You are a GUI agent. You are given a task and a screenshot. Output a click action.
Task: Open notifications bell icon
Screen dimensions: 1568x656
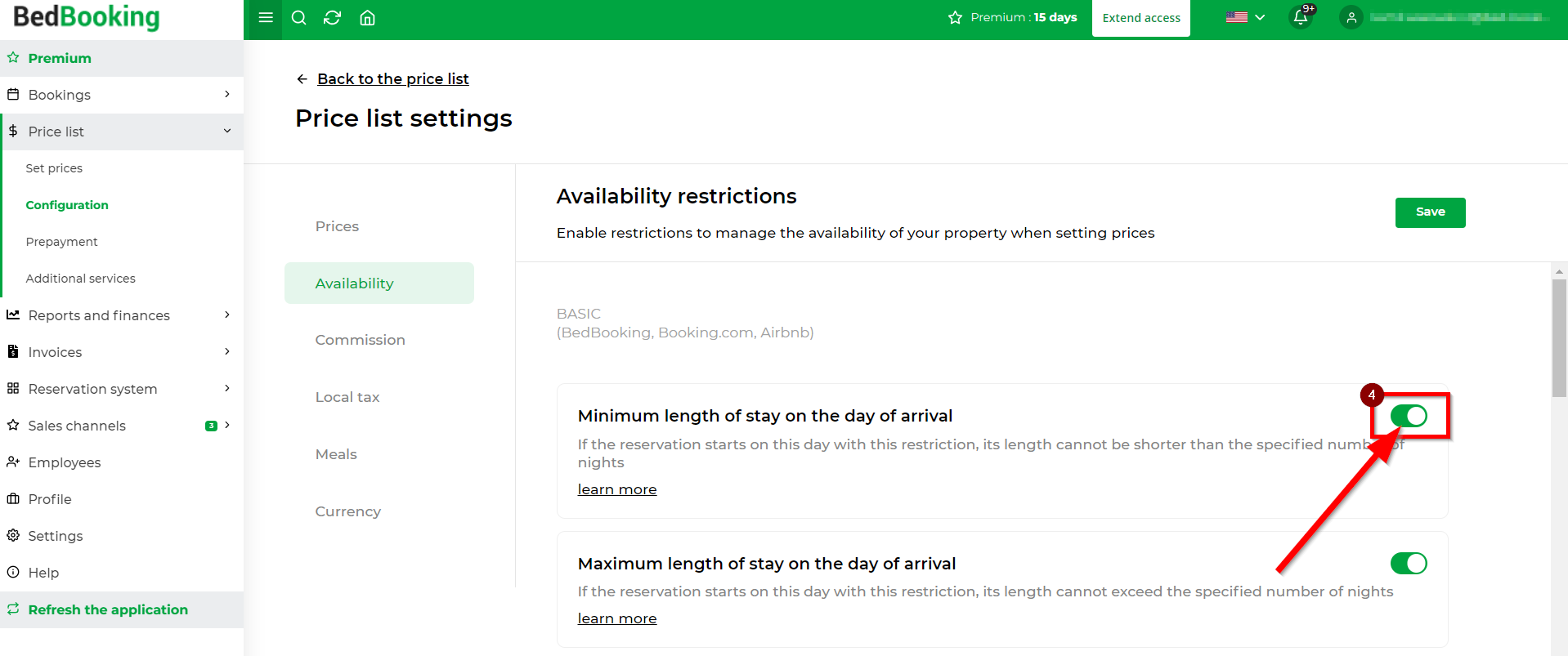(x=1301, y=17)
